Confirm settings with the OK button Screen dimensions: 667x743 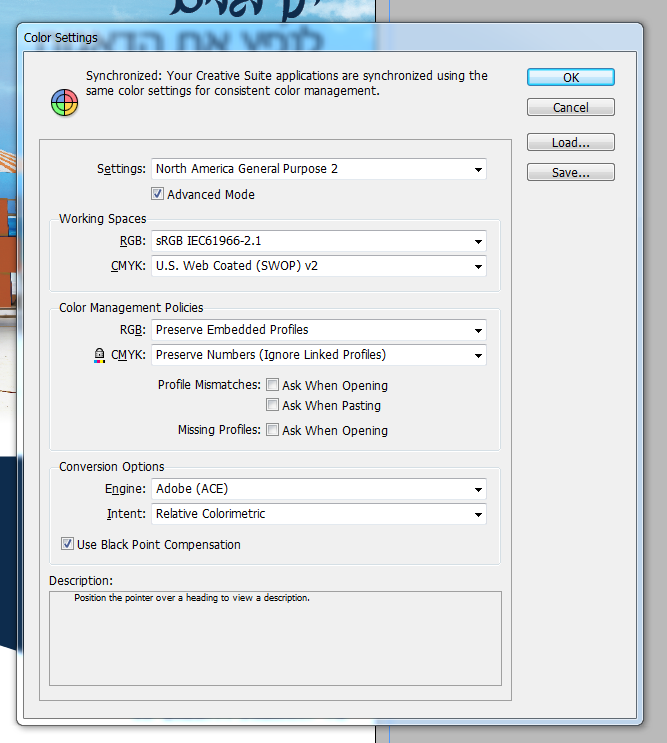(571, 77)
